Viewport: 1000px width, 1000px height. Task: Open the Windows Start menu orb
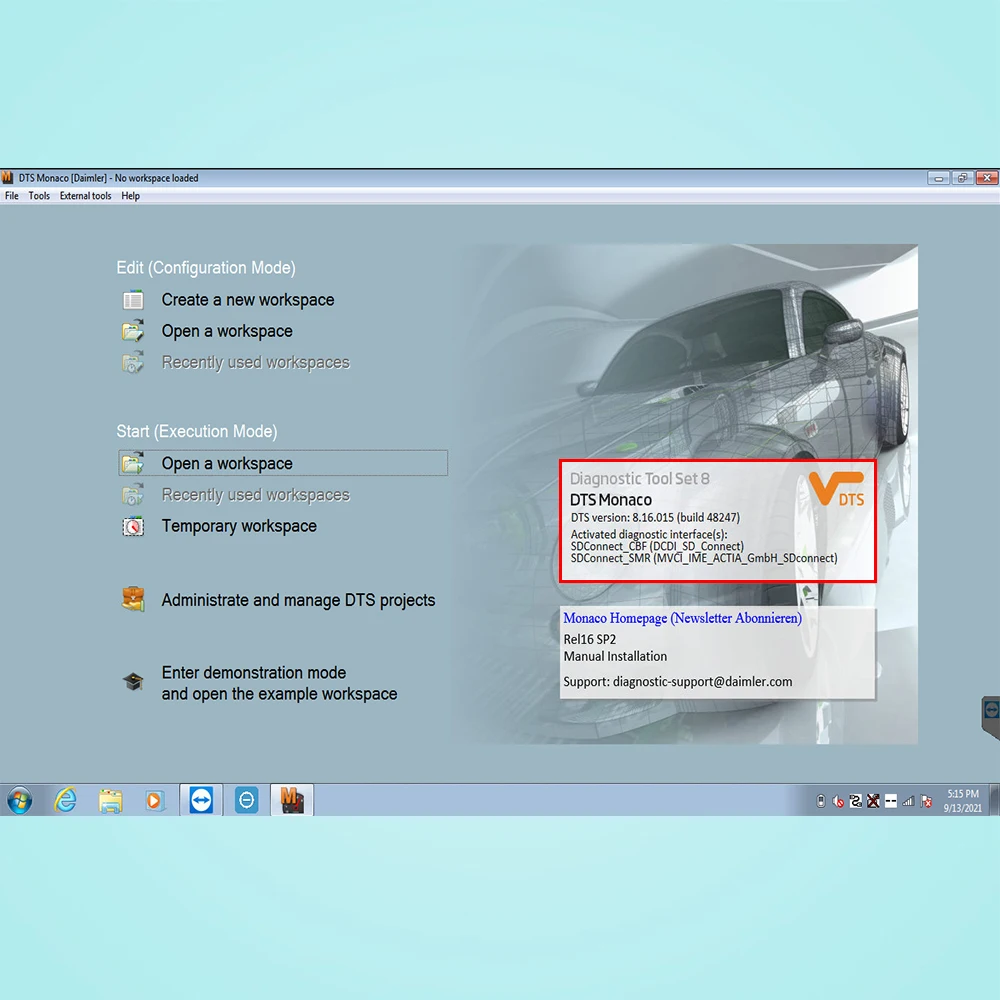point(20,800)
